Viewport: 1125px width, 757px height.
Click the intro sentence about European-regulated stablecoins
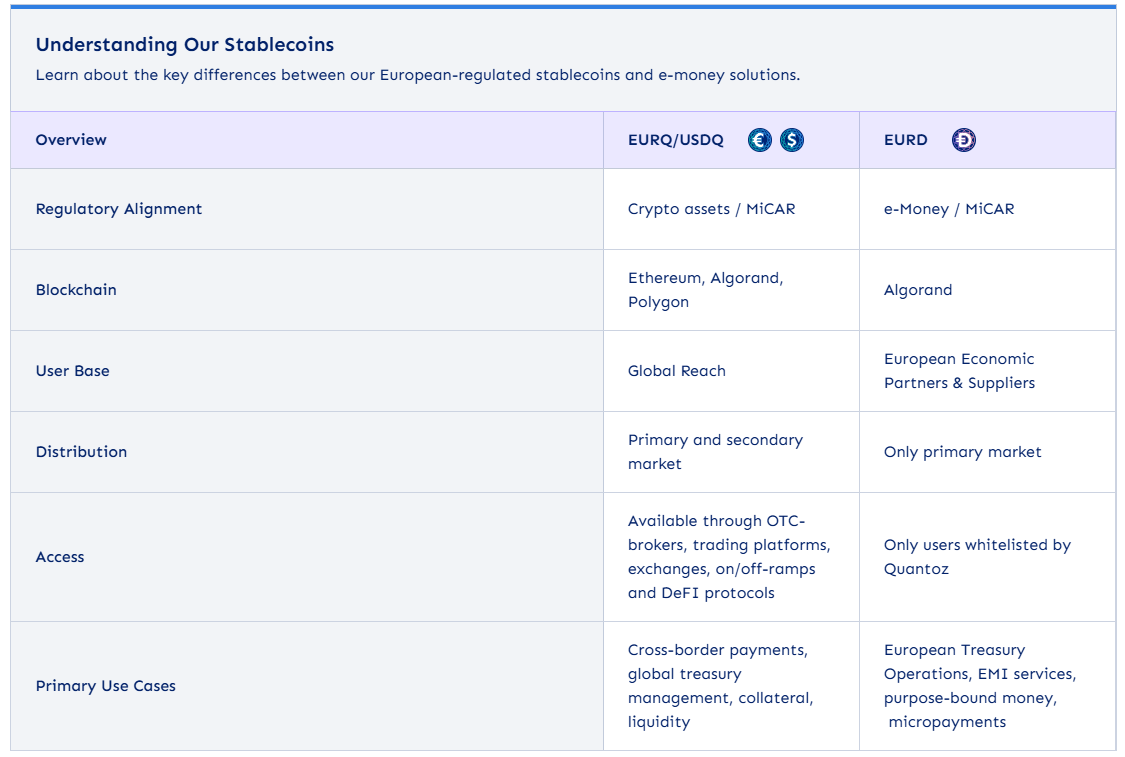(x=418, y=75)
